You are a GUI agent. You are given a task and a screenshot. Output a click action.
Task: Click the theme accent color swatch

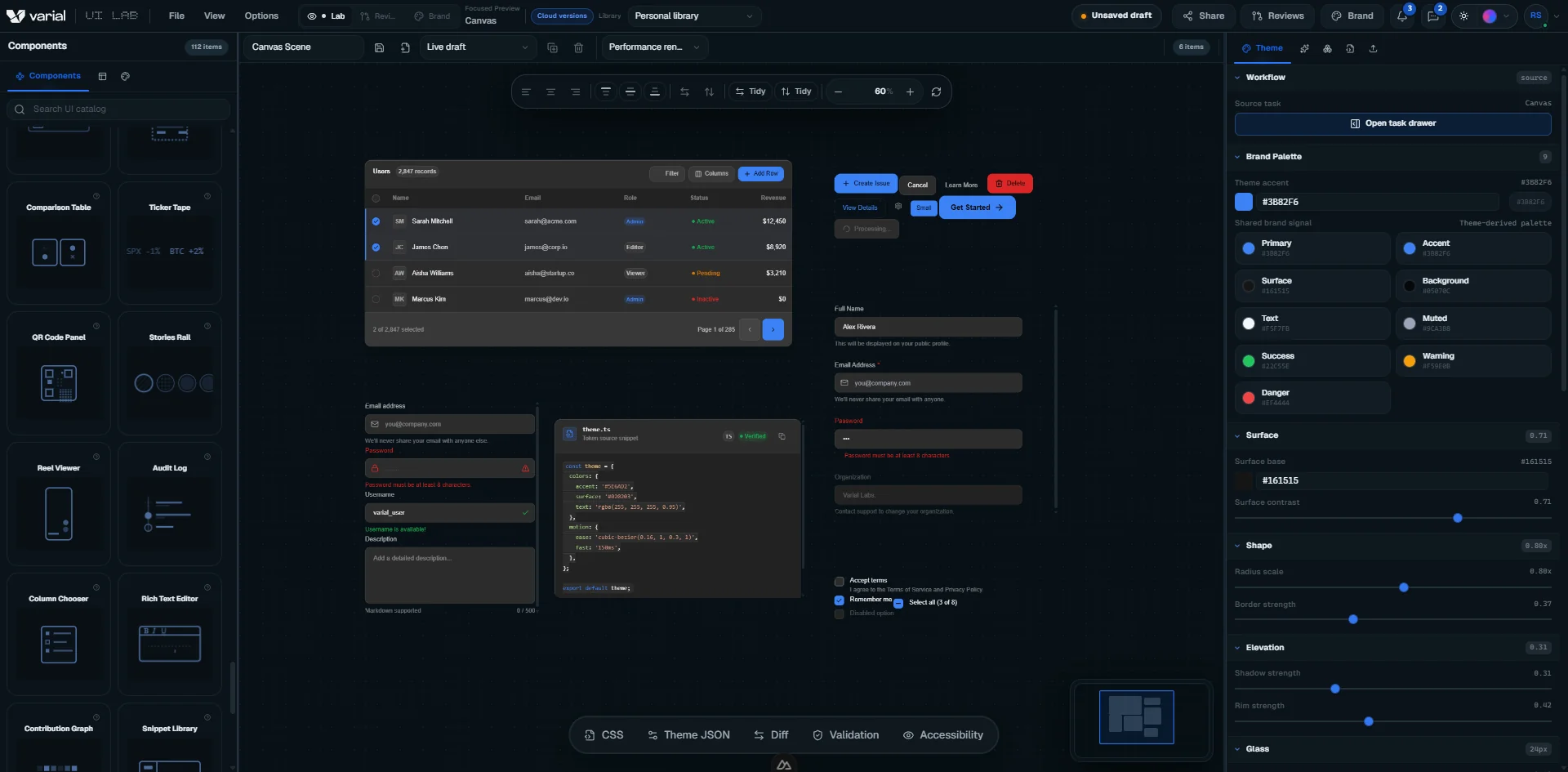[x=1244, y=202]
